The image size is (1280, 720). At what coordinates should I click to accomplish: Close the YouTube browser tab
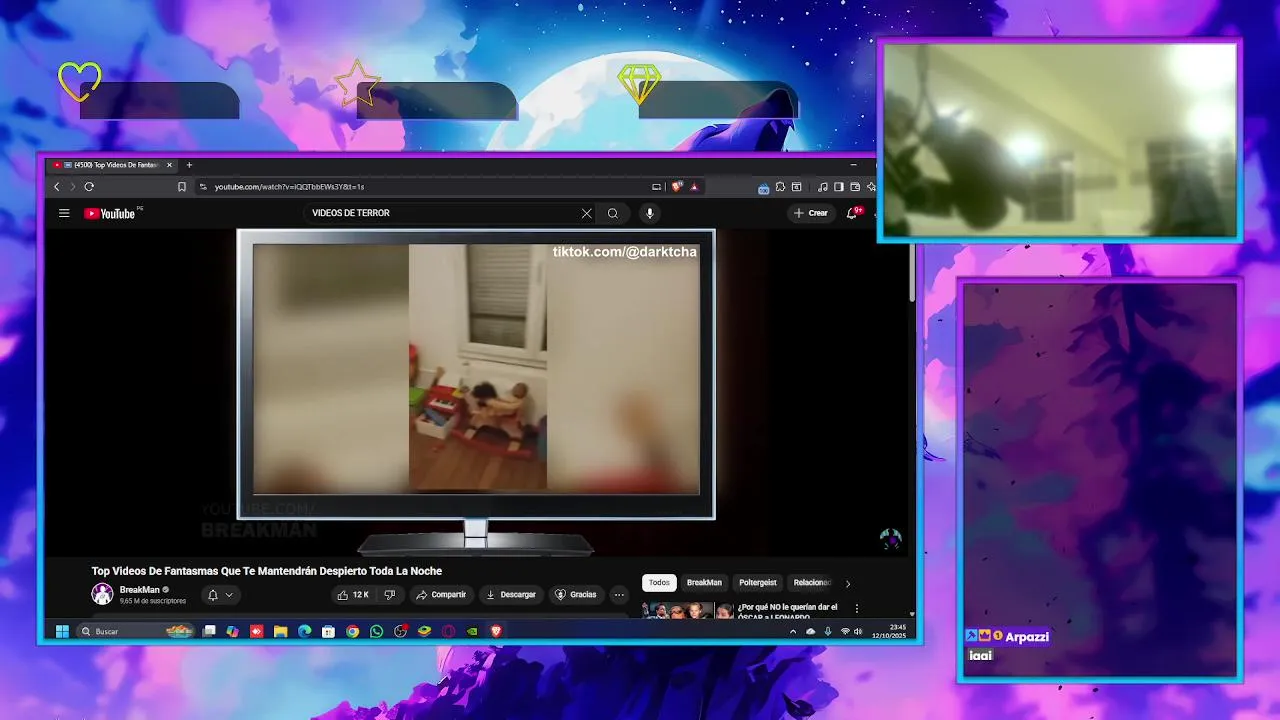point(169,165)
